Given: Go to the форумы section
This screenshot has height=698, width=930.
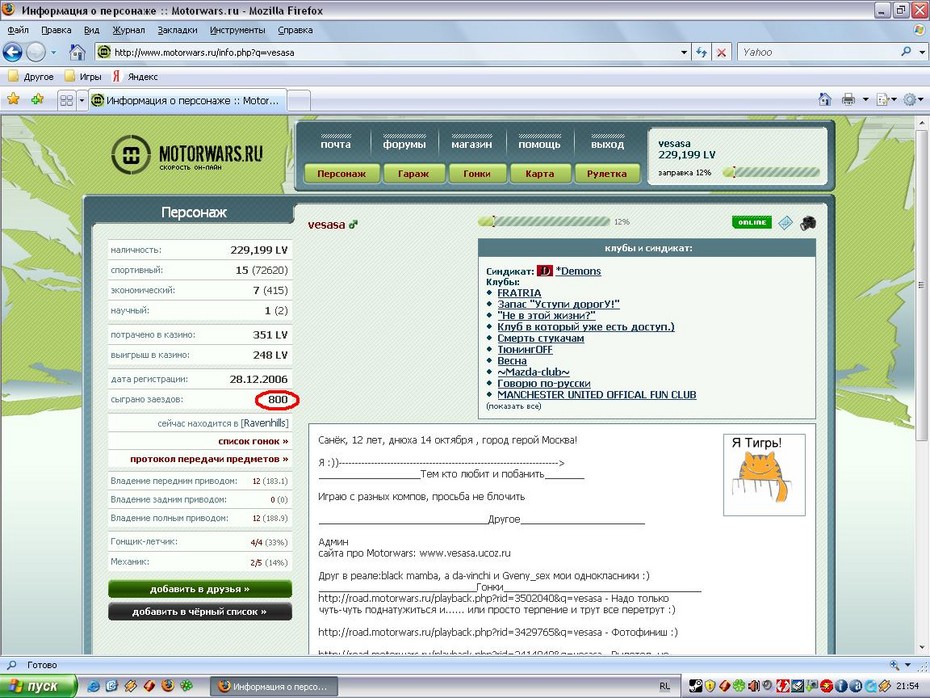Looking at the screenshot, I should 404,144.
